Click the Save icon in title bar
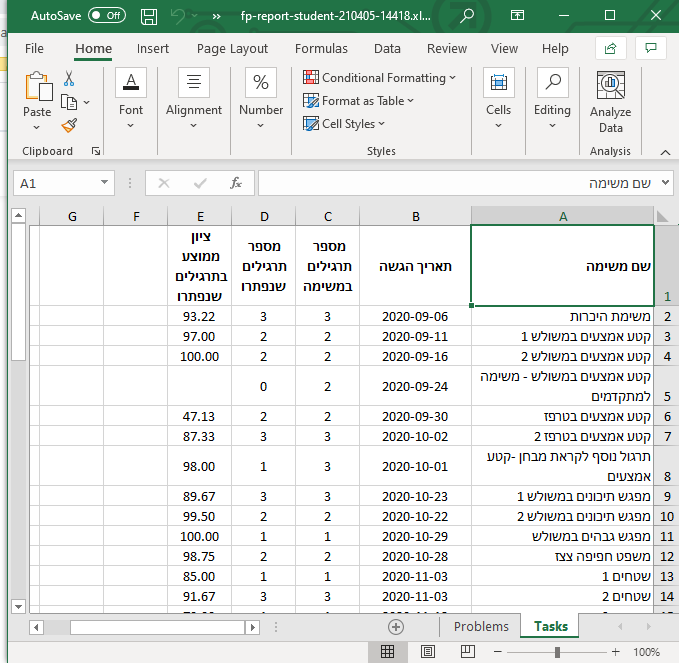 pos(148,17)
